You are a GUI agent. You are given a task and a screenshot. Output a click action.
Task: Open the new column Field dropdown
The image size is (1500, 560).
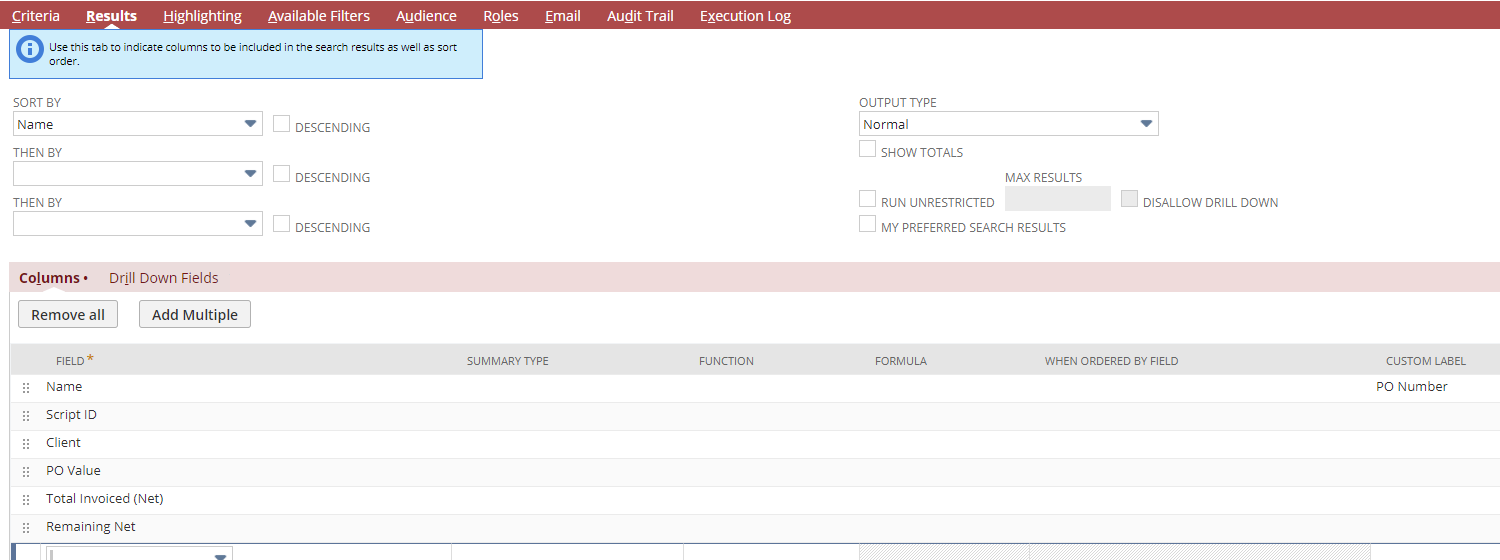pyautogui.click(x=140, y=554)
